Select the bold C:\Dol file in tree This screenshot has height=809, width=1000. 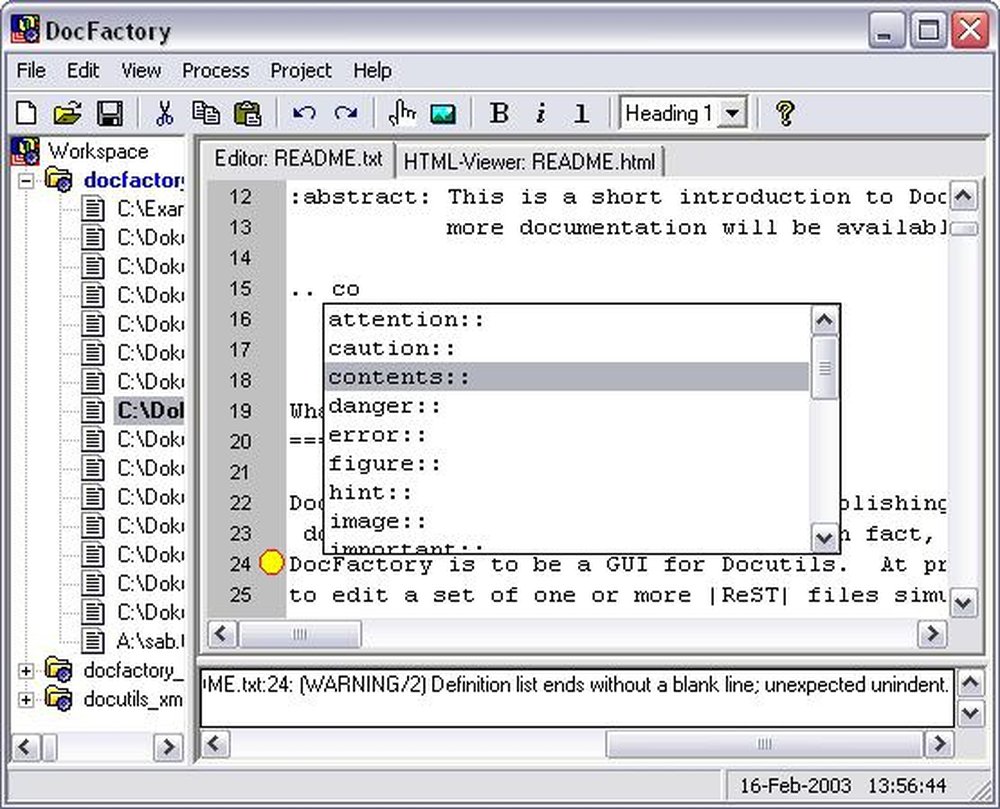[x=150, y=410]
